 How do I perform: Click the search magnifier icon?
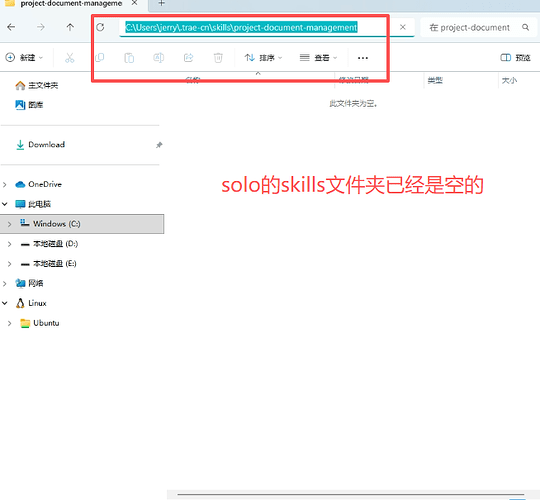click(525, 27)
